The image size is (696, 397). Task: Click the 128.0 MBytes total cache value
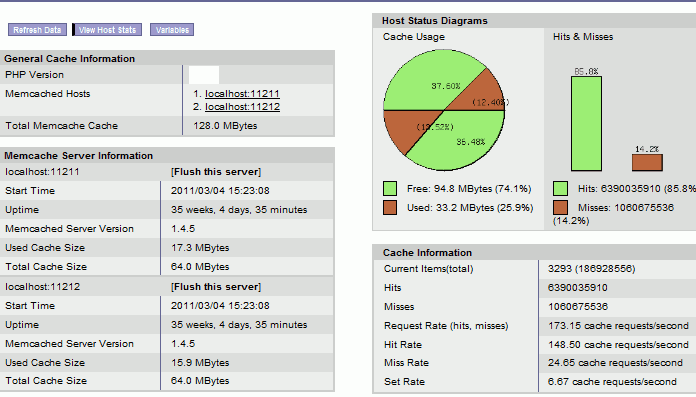click(225, 126)
